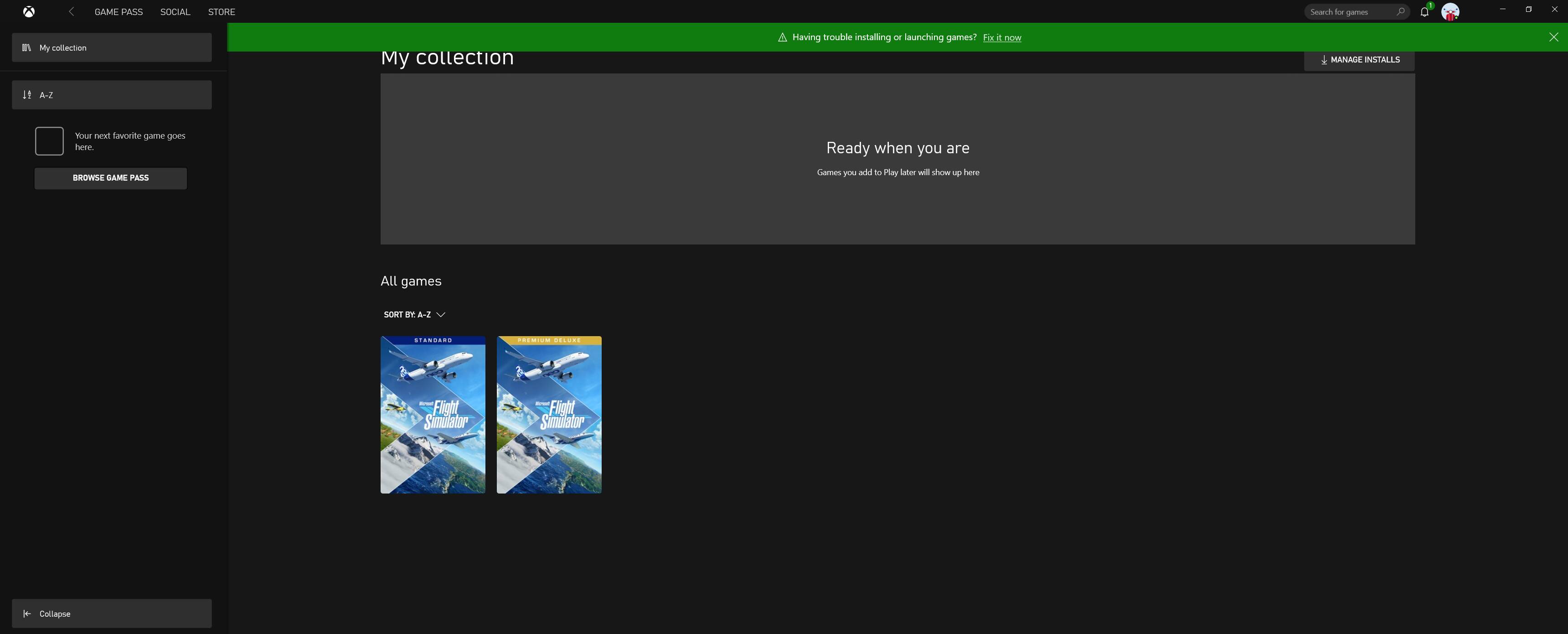Open the notifications bell

1424,11
